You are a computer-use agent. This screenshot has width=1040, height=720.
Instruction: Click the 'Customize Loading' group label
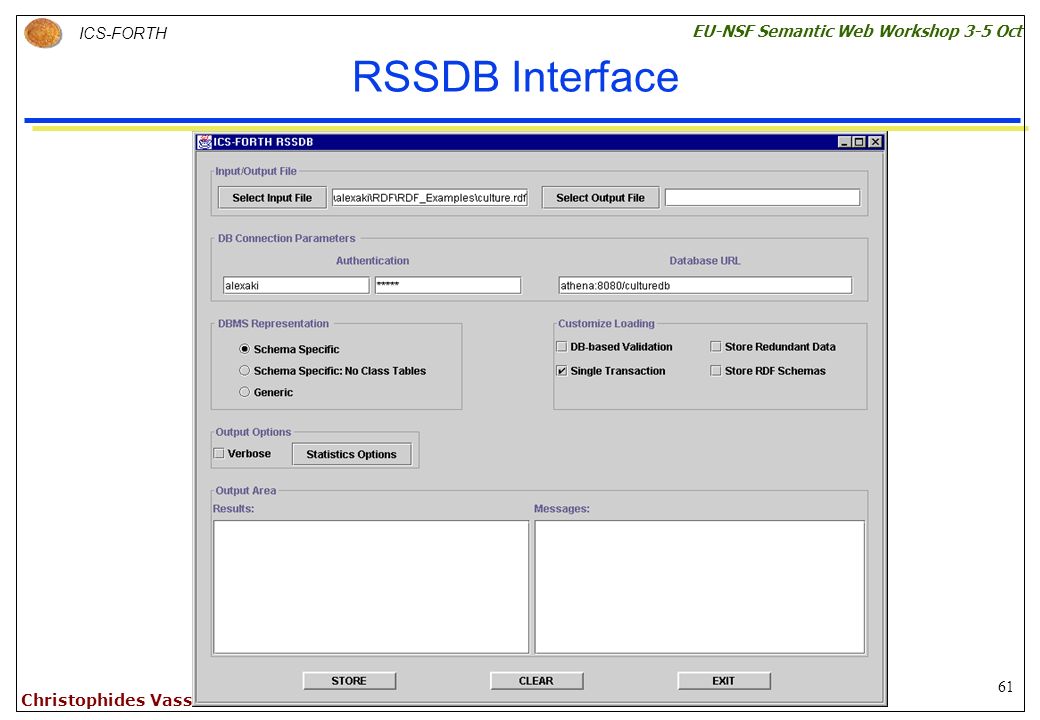point(606,324)
